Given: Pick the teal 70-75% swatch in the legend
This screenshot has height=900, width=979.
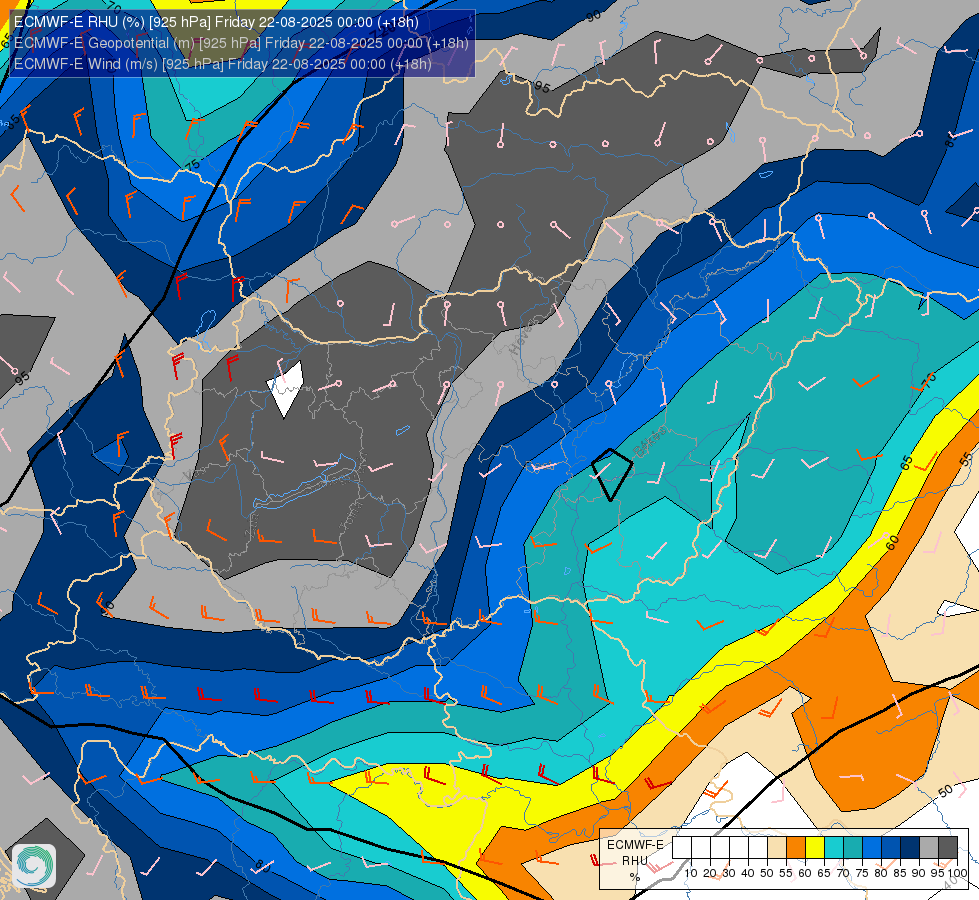Looking at the screenshot, I should point(853,847).
